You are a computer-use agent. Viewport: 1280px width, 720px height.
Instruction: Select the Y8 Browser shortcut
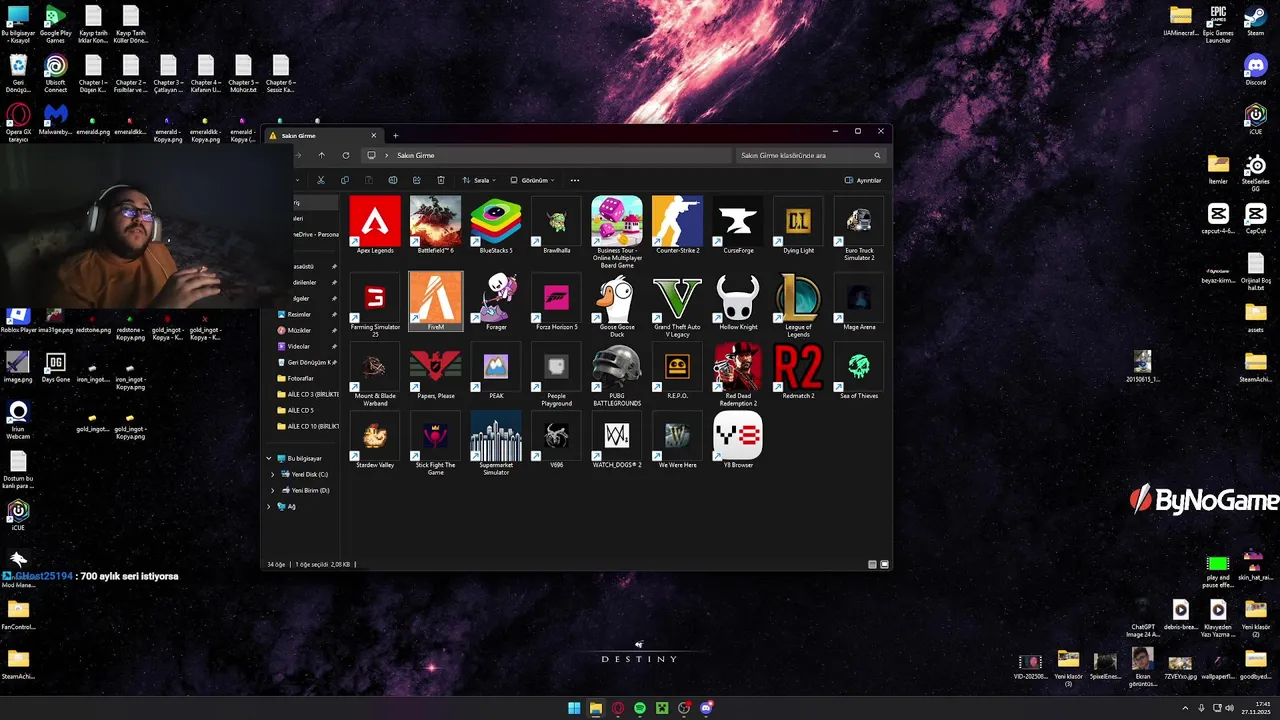[x=738, y=440]
